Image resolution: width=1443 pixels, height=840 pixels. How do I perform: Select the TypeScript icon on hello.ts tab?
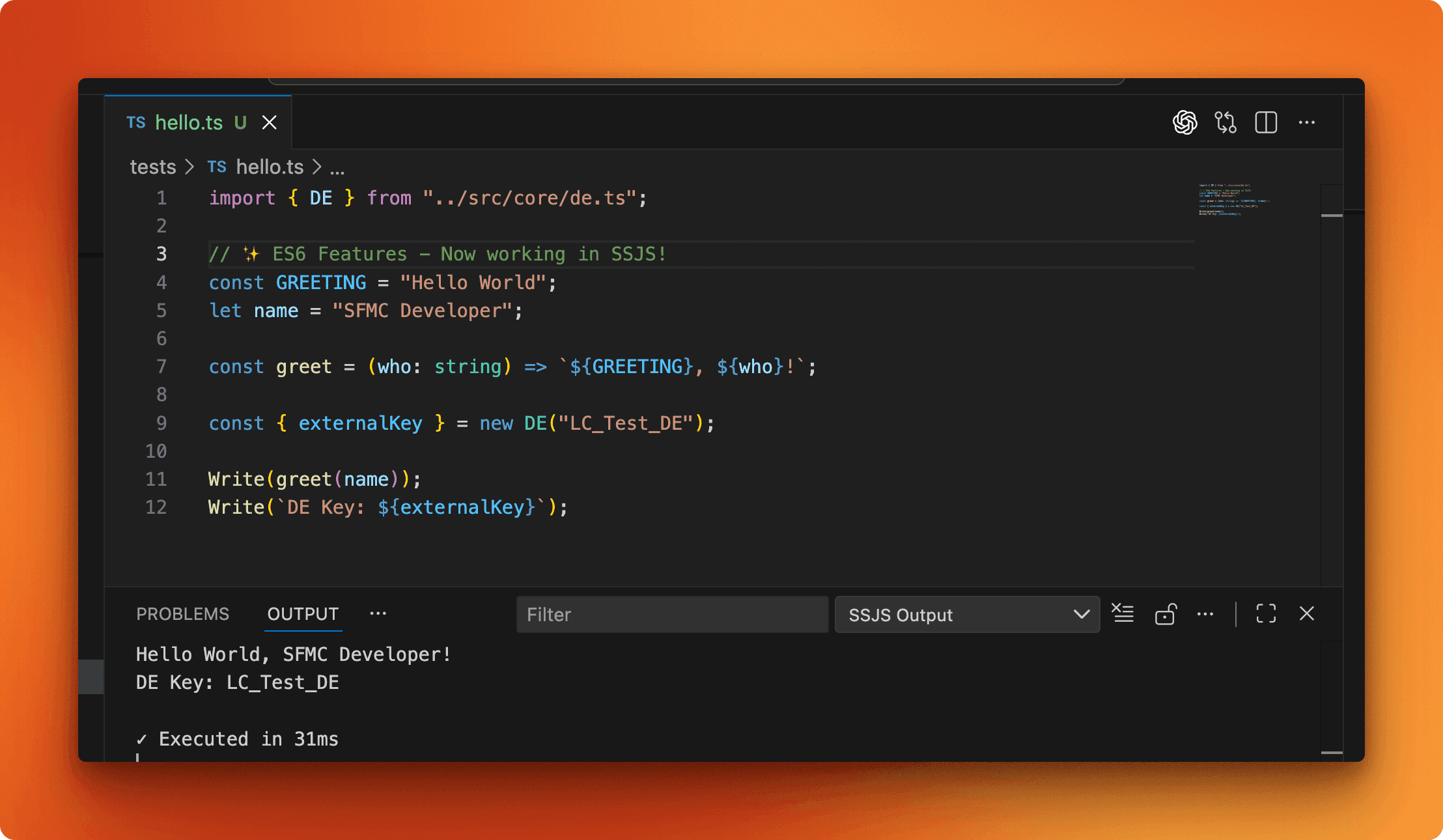click(135, 122)
